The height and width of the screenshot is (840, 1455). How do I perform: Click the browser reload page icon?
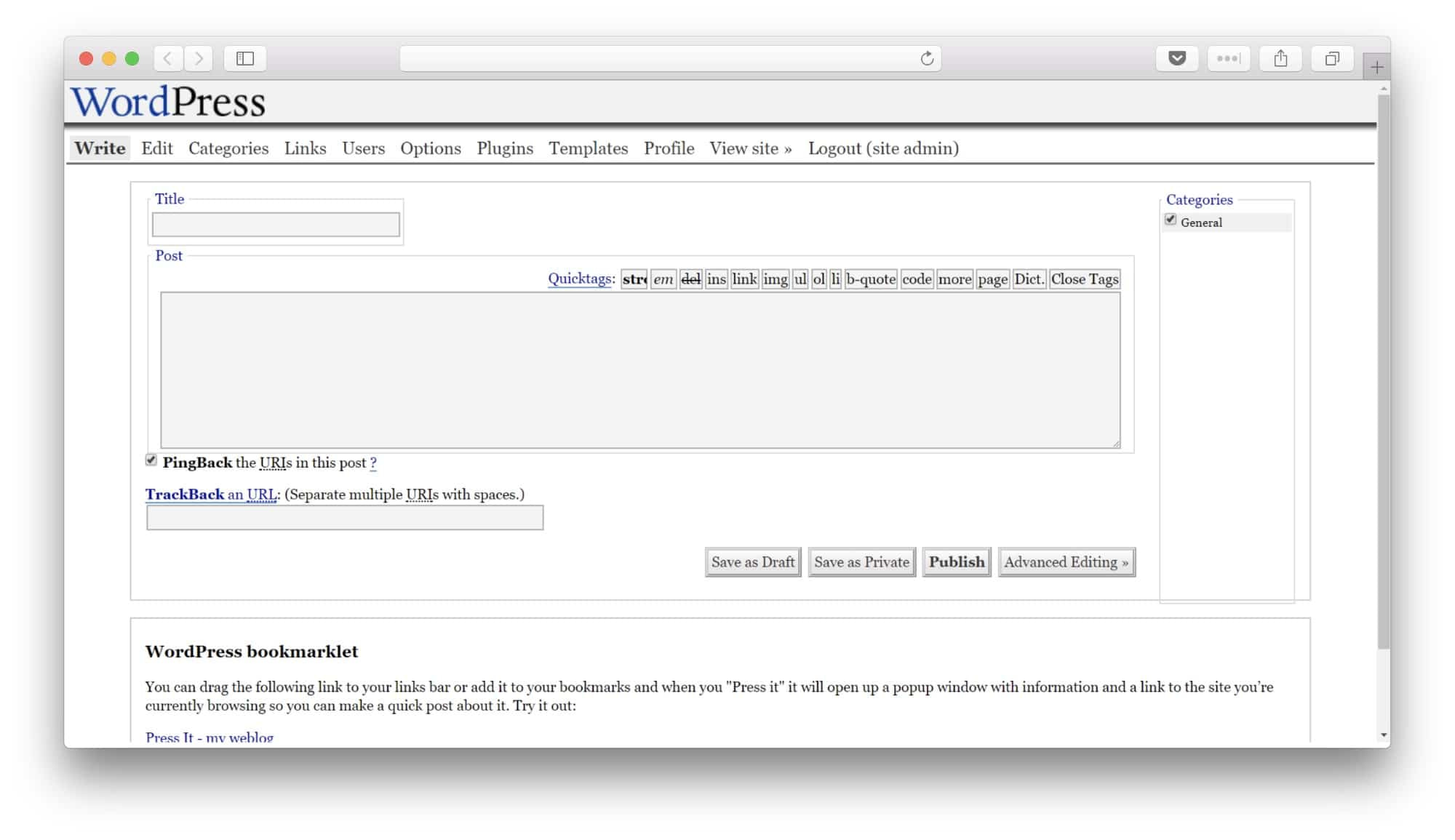926,59
